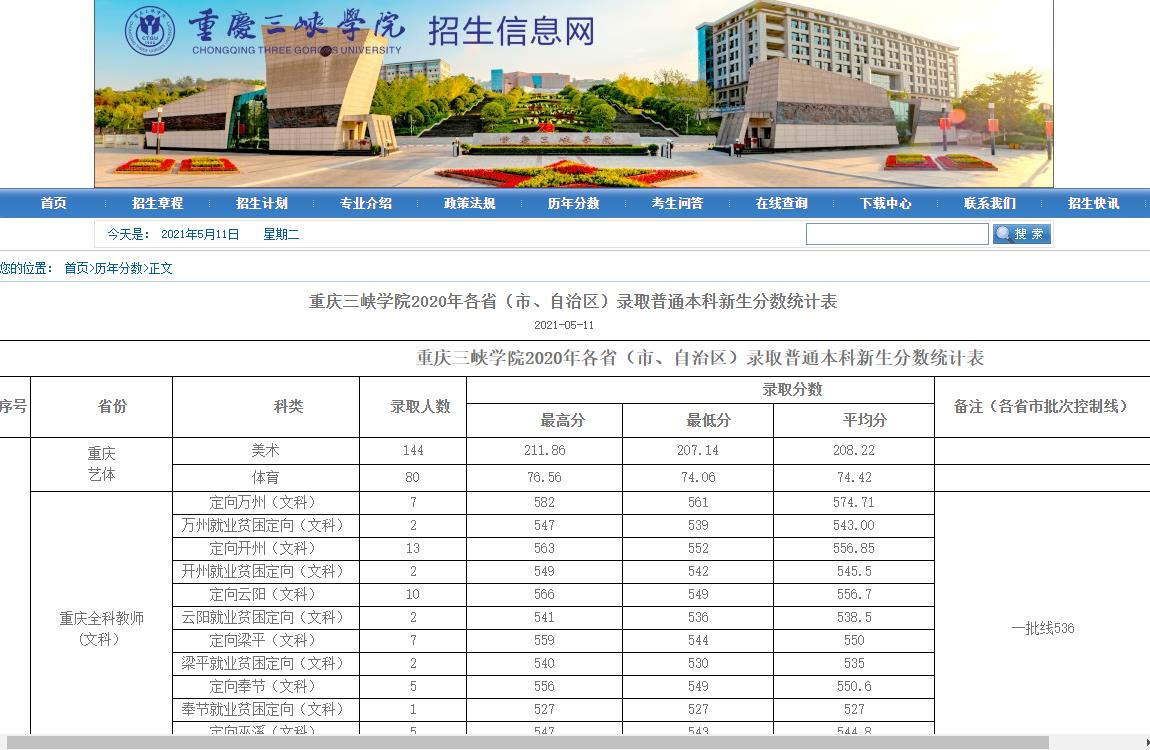Click the 历年分数 breadcrumb link
The height and width of the screenshot is (750, 1150).
click(x=119, y=268)
